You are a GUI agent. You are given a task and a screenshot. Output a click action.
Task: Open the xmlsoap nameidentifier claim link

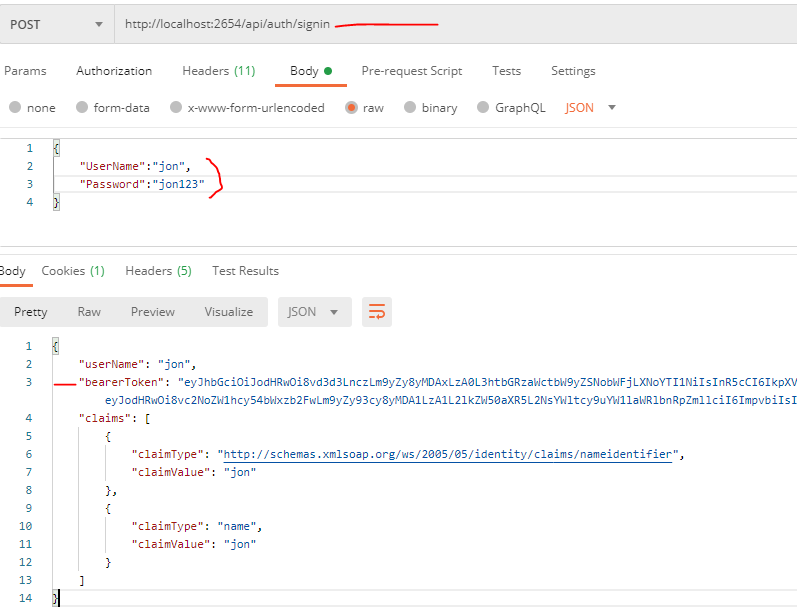[447, 454]
